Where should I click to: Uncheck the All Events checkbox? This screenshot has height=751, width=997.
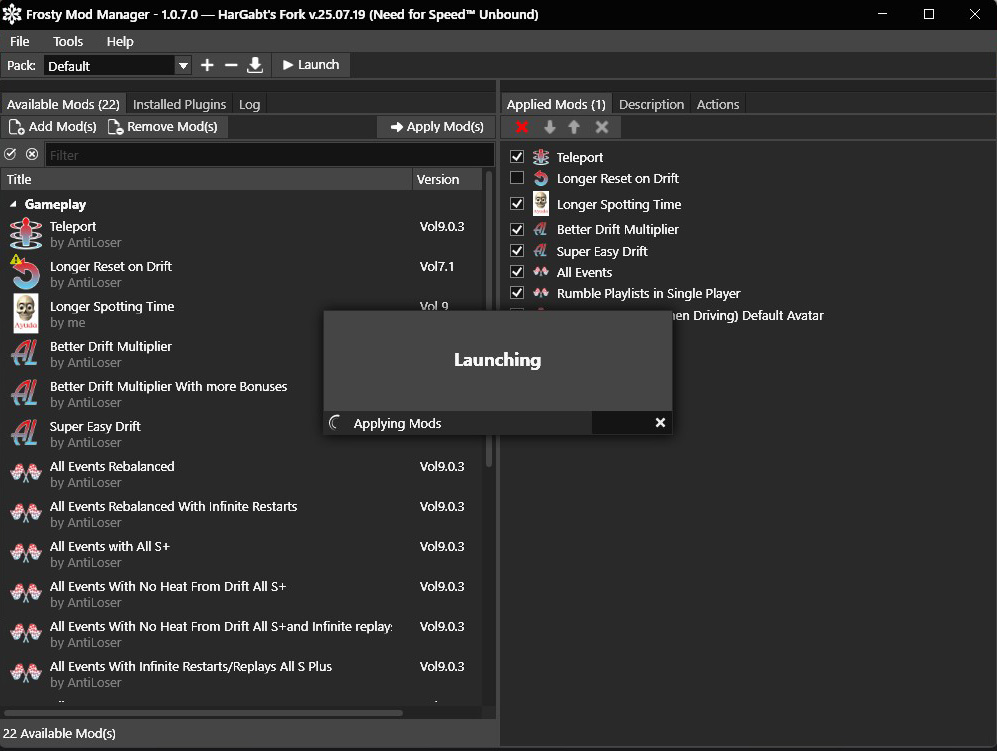tap(517, 272)
